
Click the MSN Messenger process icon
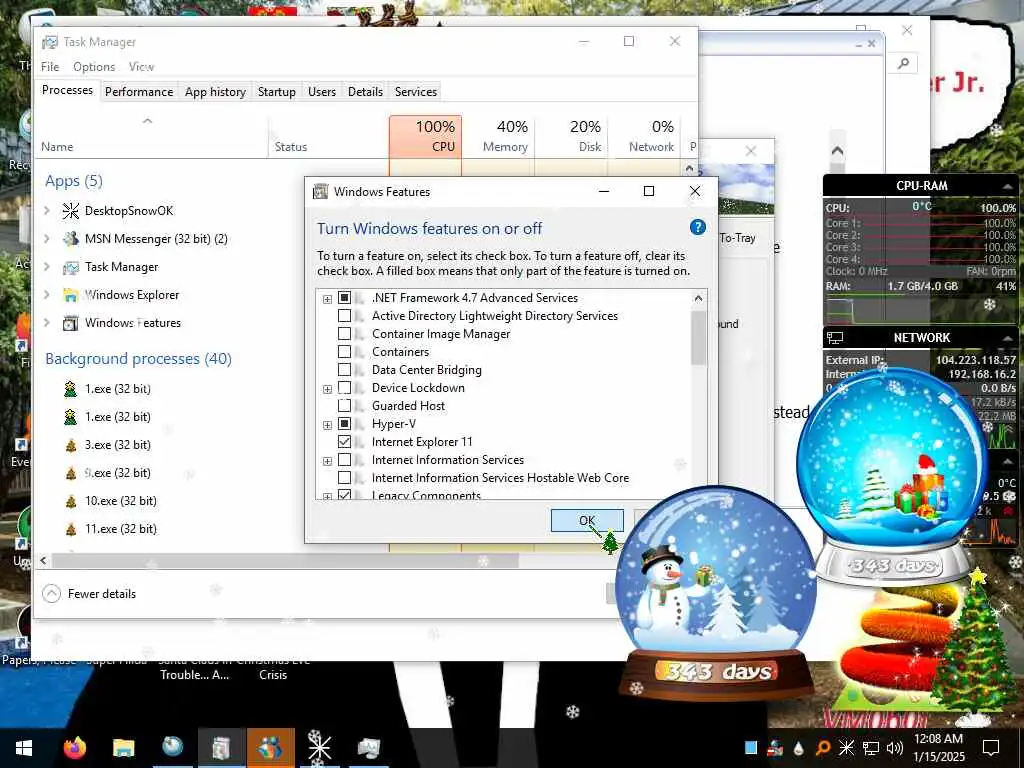point(71,238)
